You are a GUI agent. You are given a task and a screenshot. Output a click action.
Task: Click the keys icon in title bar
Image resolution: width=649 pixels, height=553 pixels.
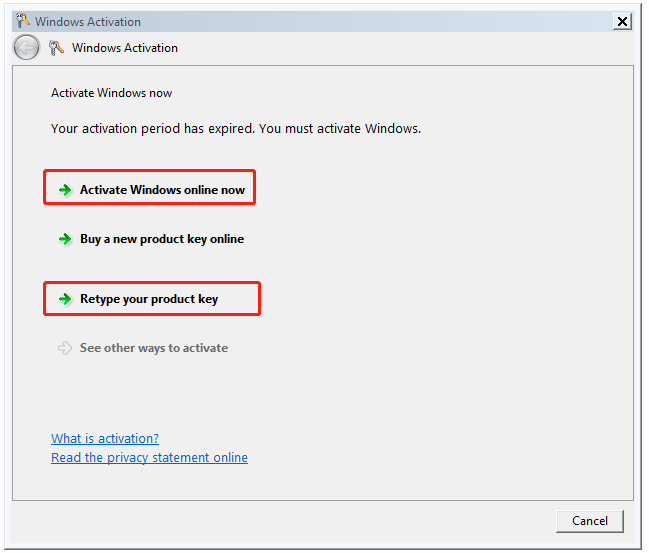tap(23, 21)
